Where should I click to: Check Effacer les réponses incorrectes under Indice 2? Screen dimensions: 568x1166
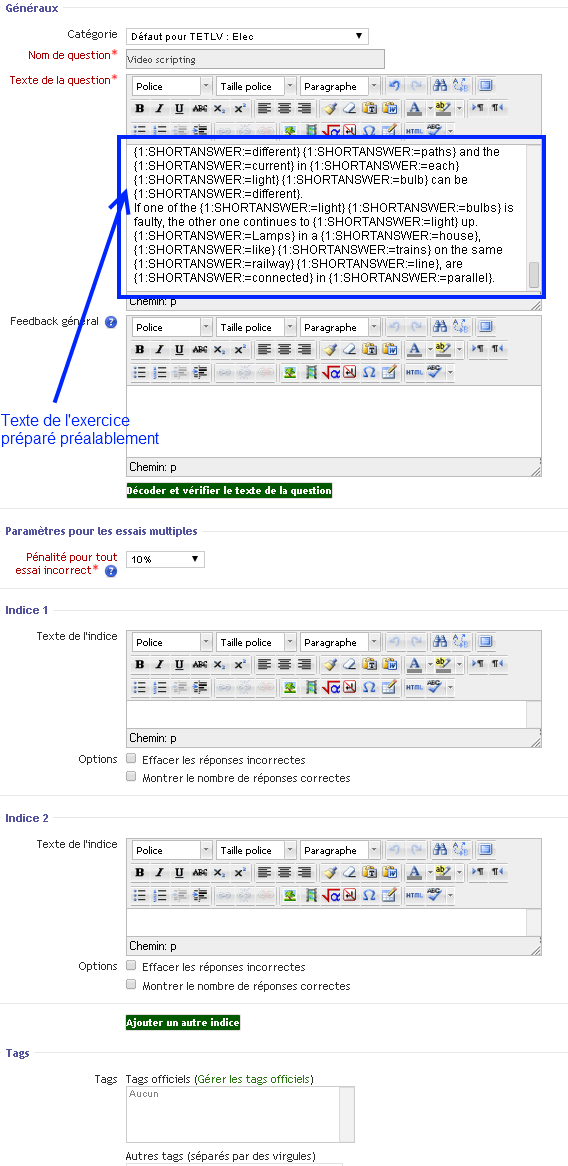[131, 967]
